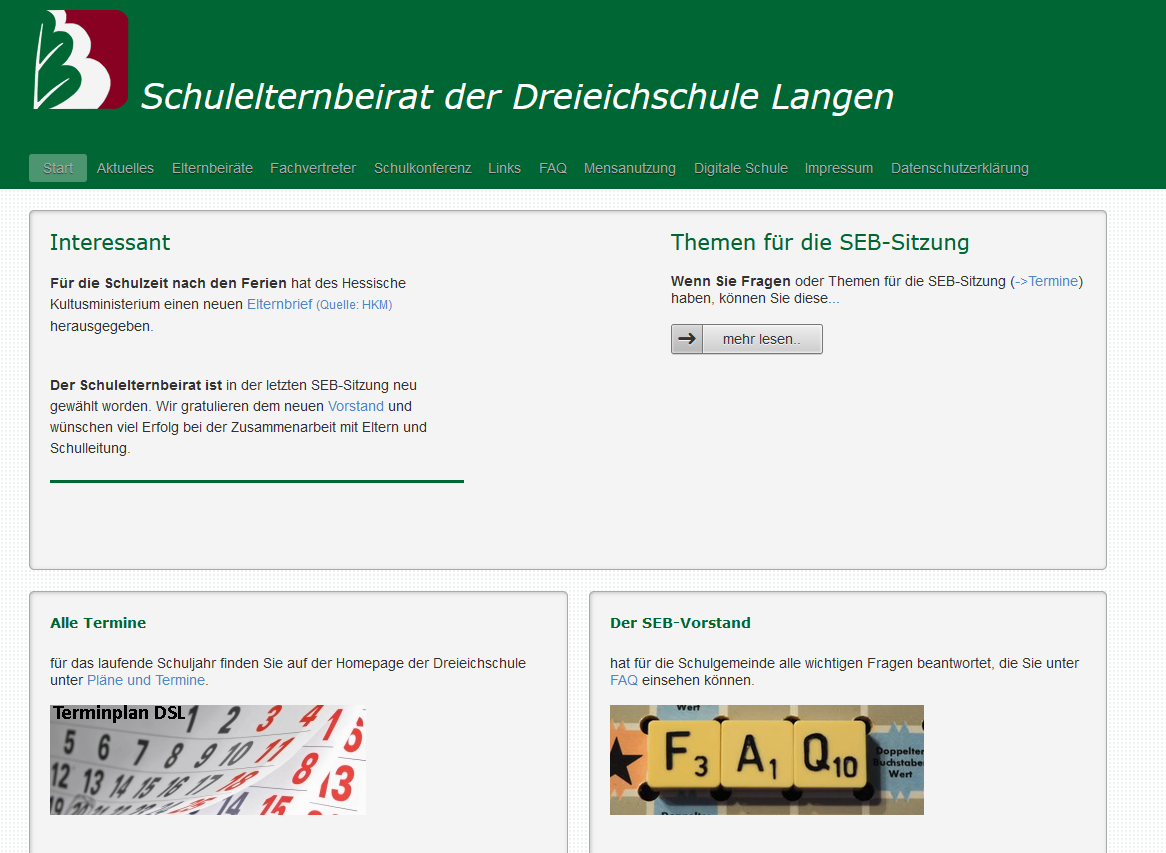This screenshot has height=853, width=1166.
Task: Click the FAQ link under Der SEB-Vorstand
Action: 623,679
